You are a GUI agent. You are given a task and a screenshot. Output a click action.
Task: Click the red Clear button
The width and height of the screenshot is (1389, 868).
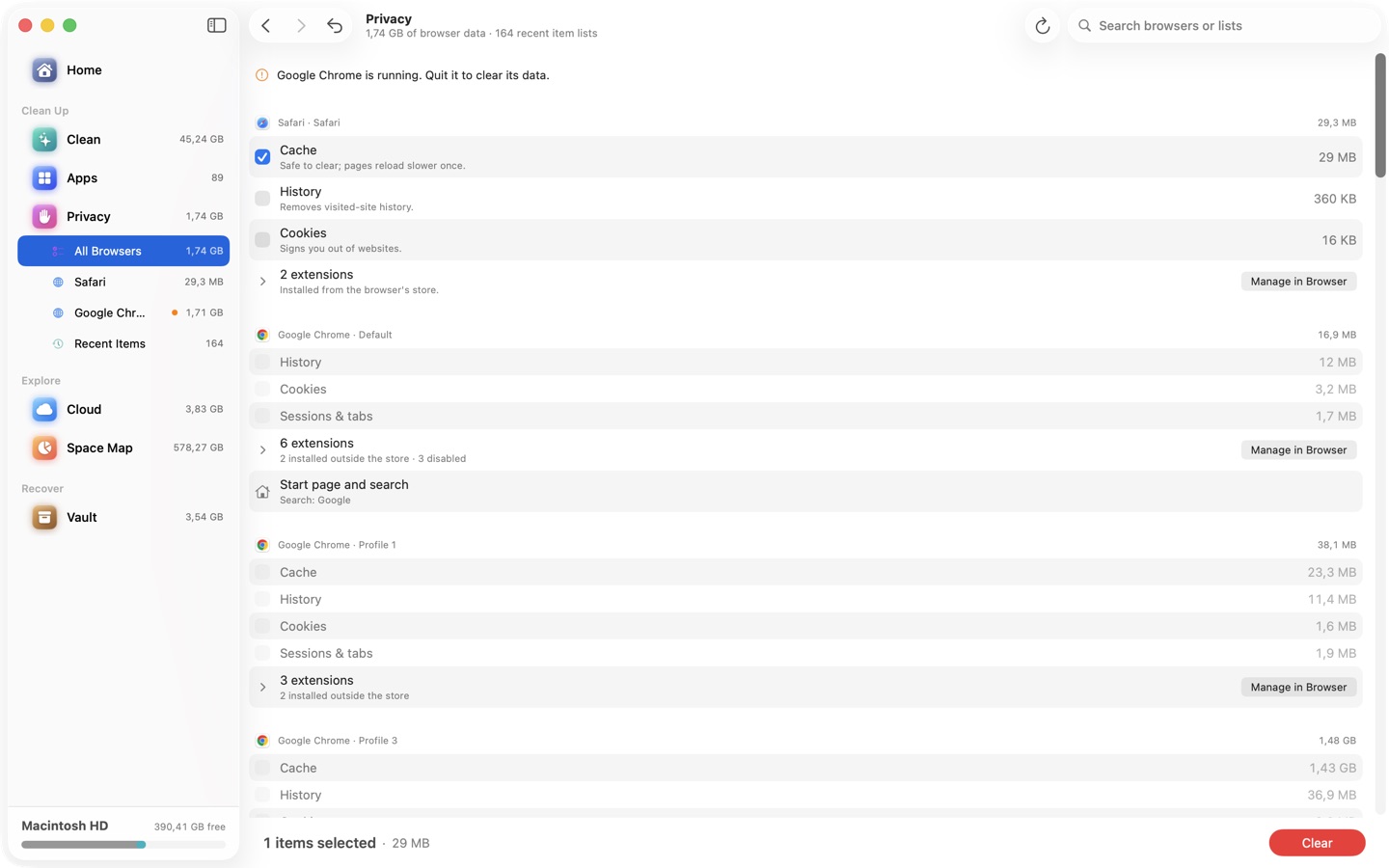click(1317, 843)
